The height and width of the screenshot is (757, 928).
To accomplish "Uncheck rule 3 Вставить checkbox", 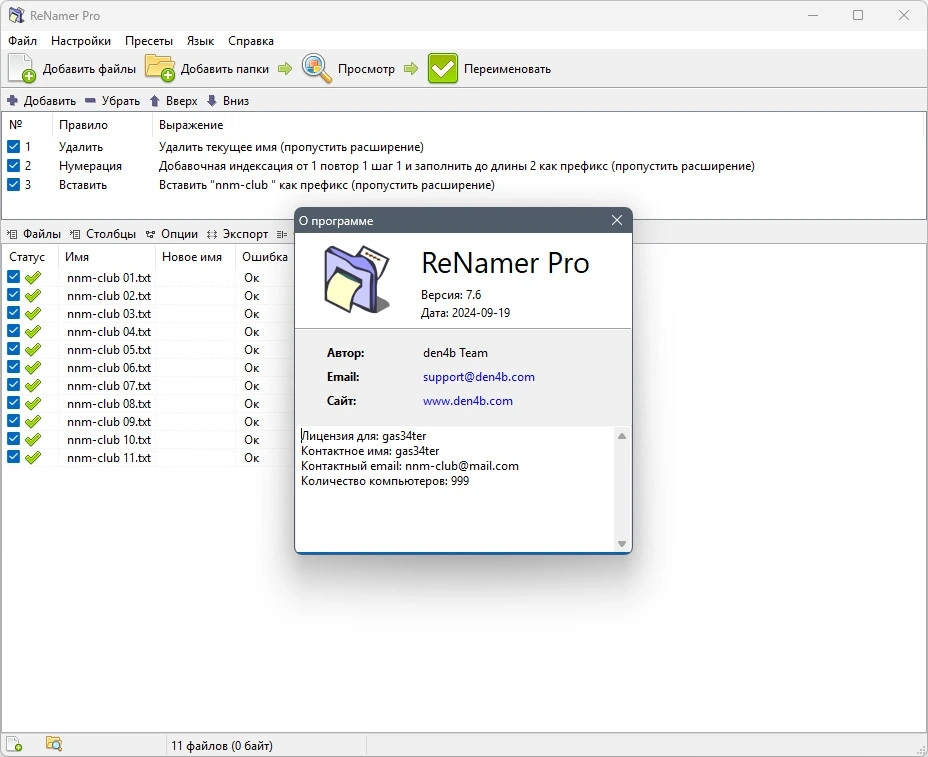I will pyautogui.click(x=14, y=184).
